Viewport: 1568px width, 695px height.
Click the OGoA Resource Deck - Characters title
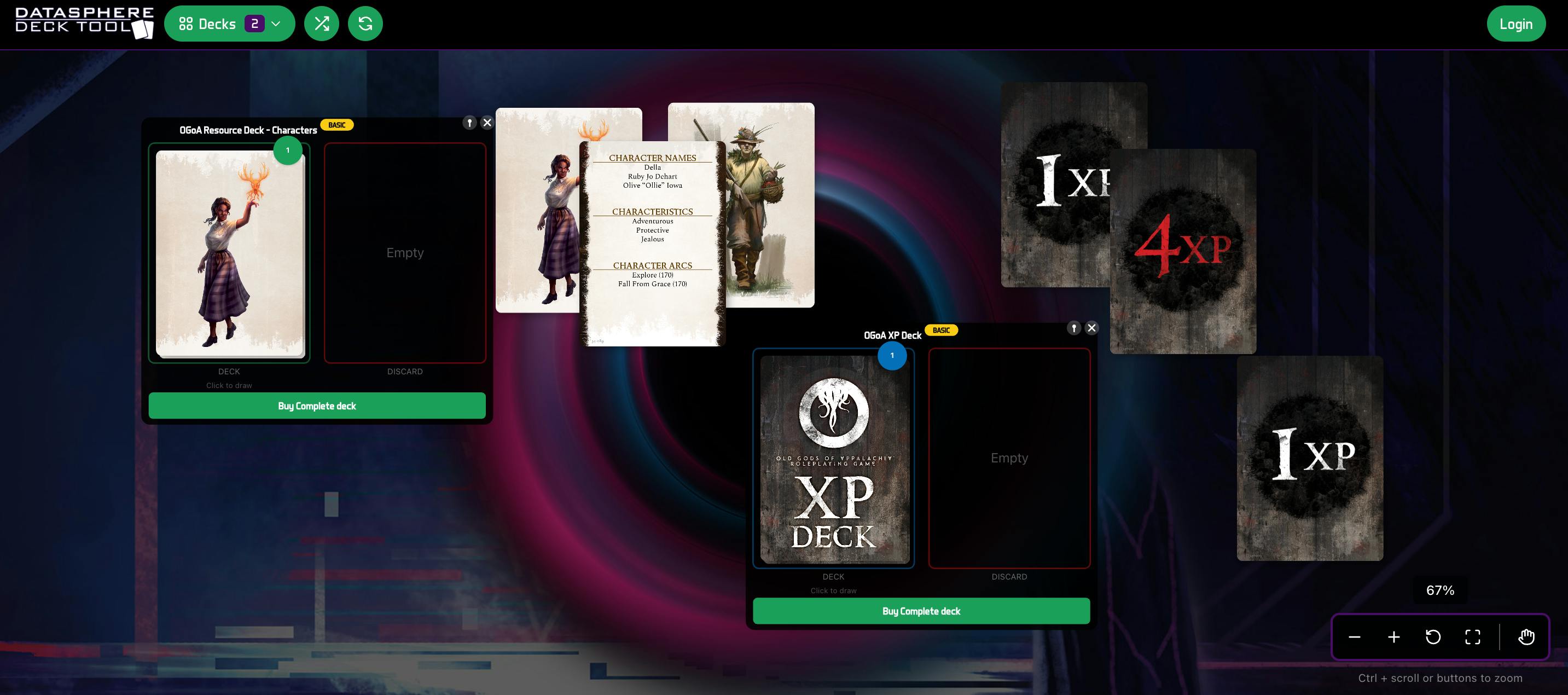[x=248, y=130]
